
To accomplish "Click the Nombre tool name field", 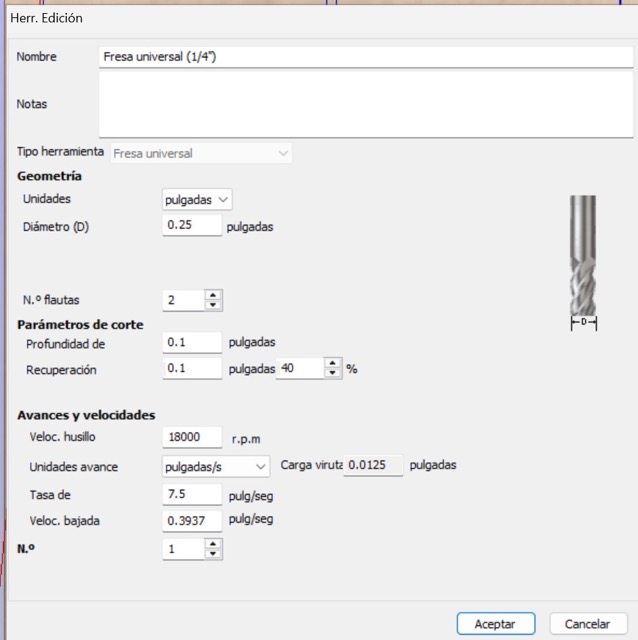I will [x=366, y=57].
